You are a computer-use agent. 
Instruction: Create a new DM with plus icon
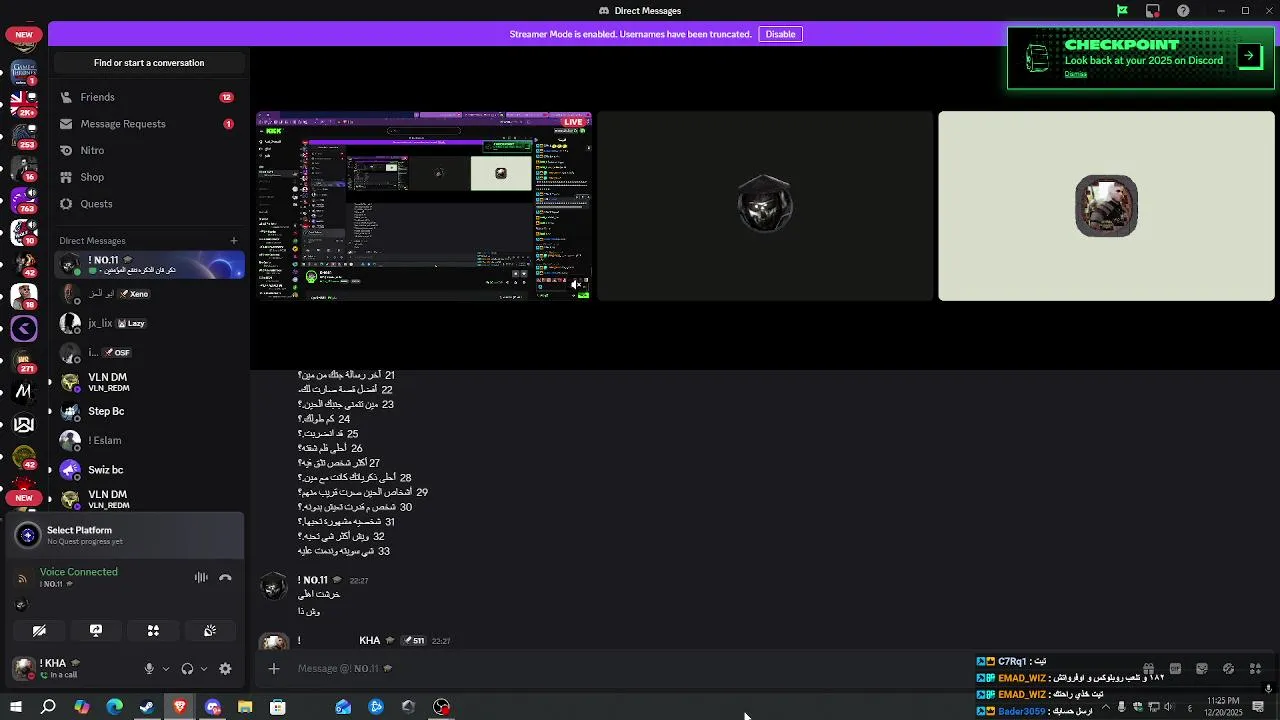click(x=234, y=241)
